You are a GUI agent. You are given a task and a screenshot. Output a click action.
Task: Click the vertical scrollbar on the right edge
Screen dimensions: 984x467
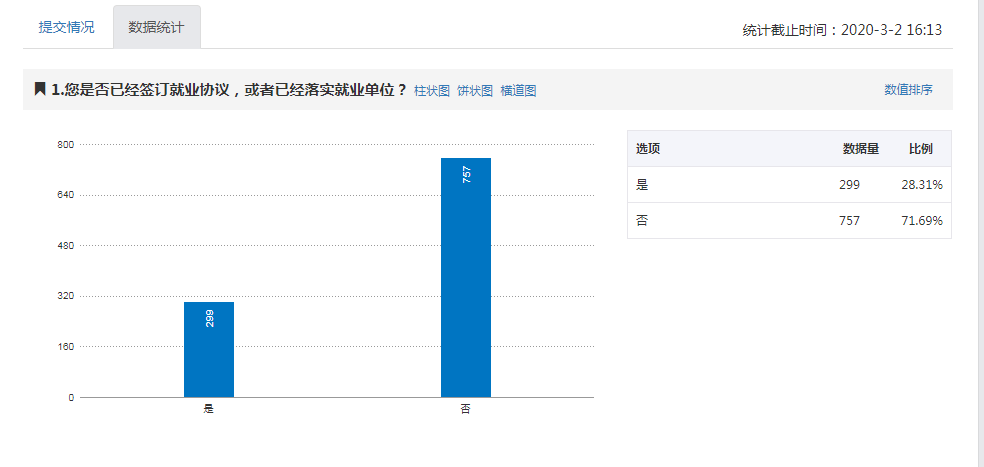[x=980, y=230]
